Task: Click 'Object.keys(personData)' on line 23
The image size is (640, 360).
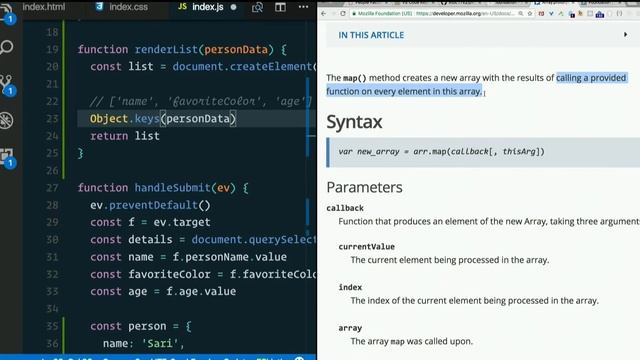Action: [x=163, y=119]
